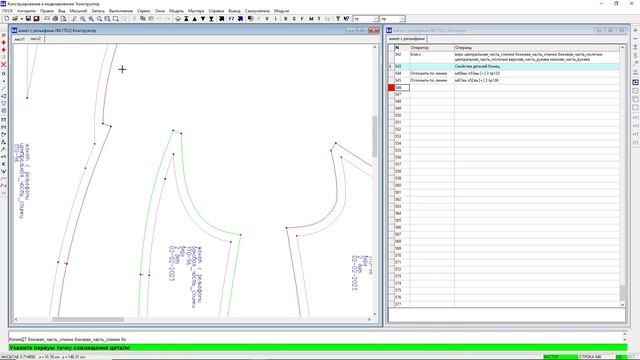Click the help question mark icon
This screenshot has width=640, height=360.
(338, 19)
